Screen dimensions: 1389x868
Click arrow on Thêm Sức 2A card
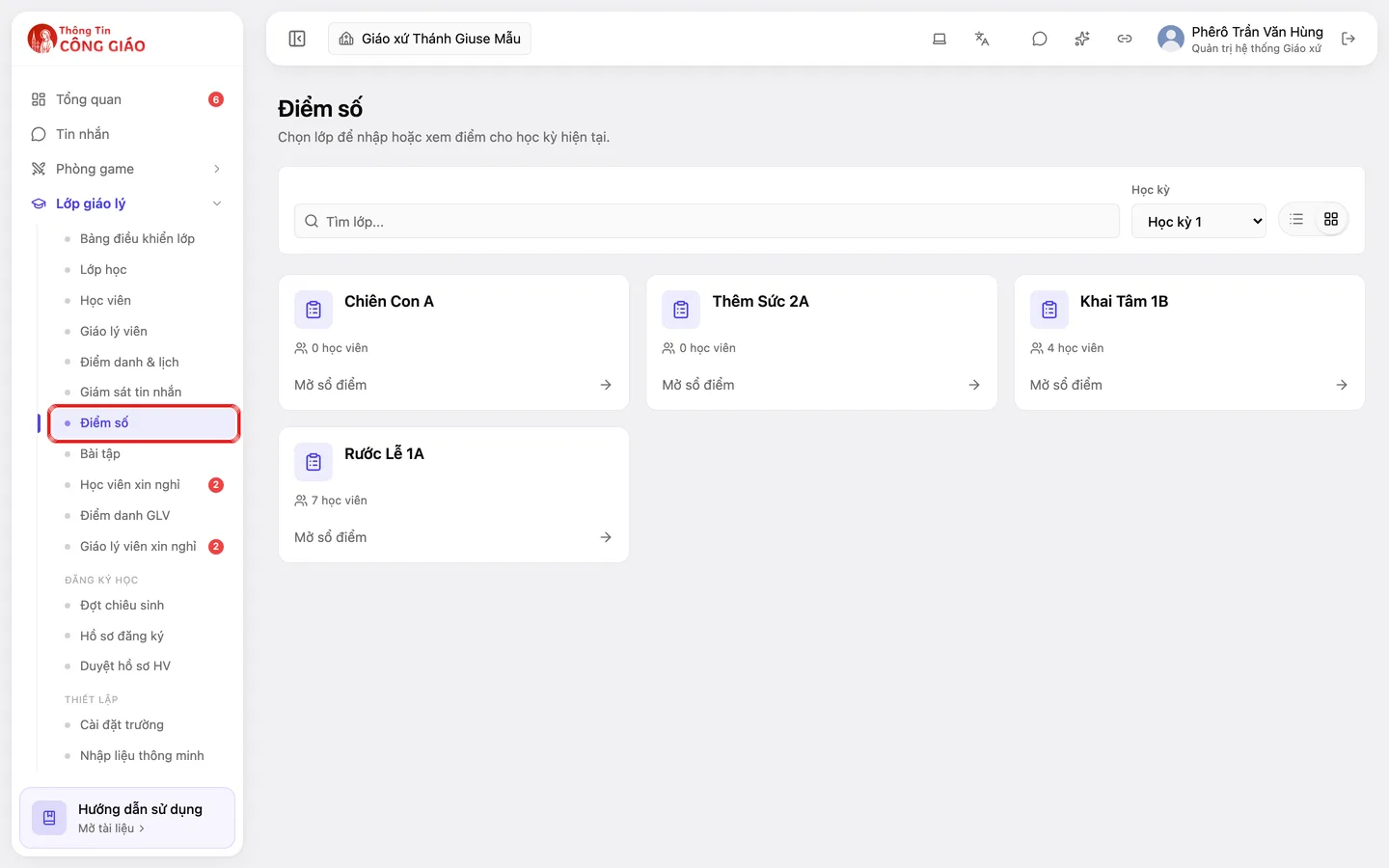[x=974, y=385]
